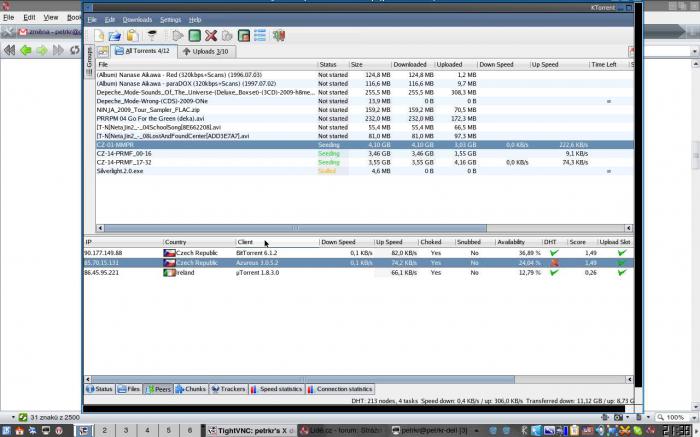Switch to the Uploads 3/10 tab
The image size is (700, 437).
coord(206,51)
